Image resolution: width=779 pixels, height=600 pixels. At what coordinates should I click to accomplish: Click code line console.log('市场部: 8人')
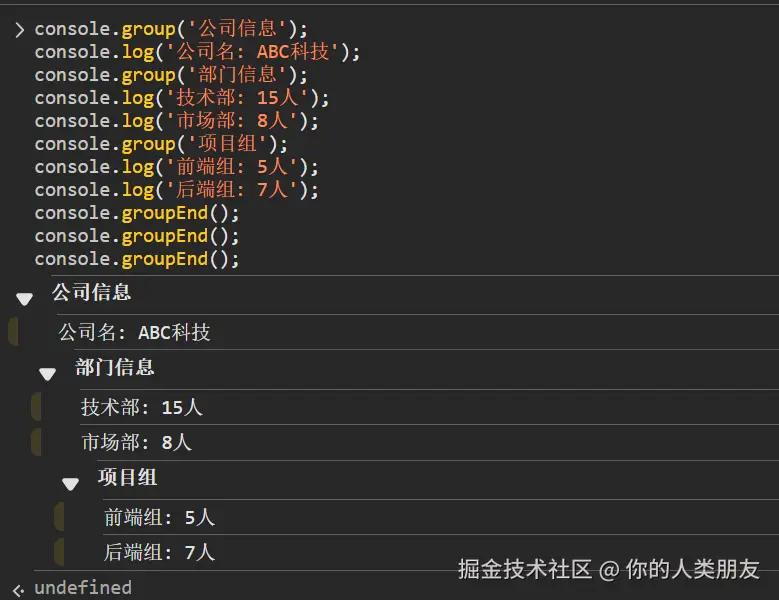click(x=177, y=121)
